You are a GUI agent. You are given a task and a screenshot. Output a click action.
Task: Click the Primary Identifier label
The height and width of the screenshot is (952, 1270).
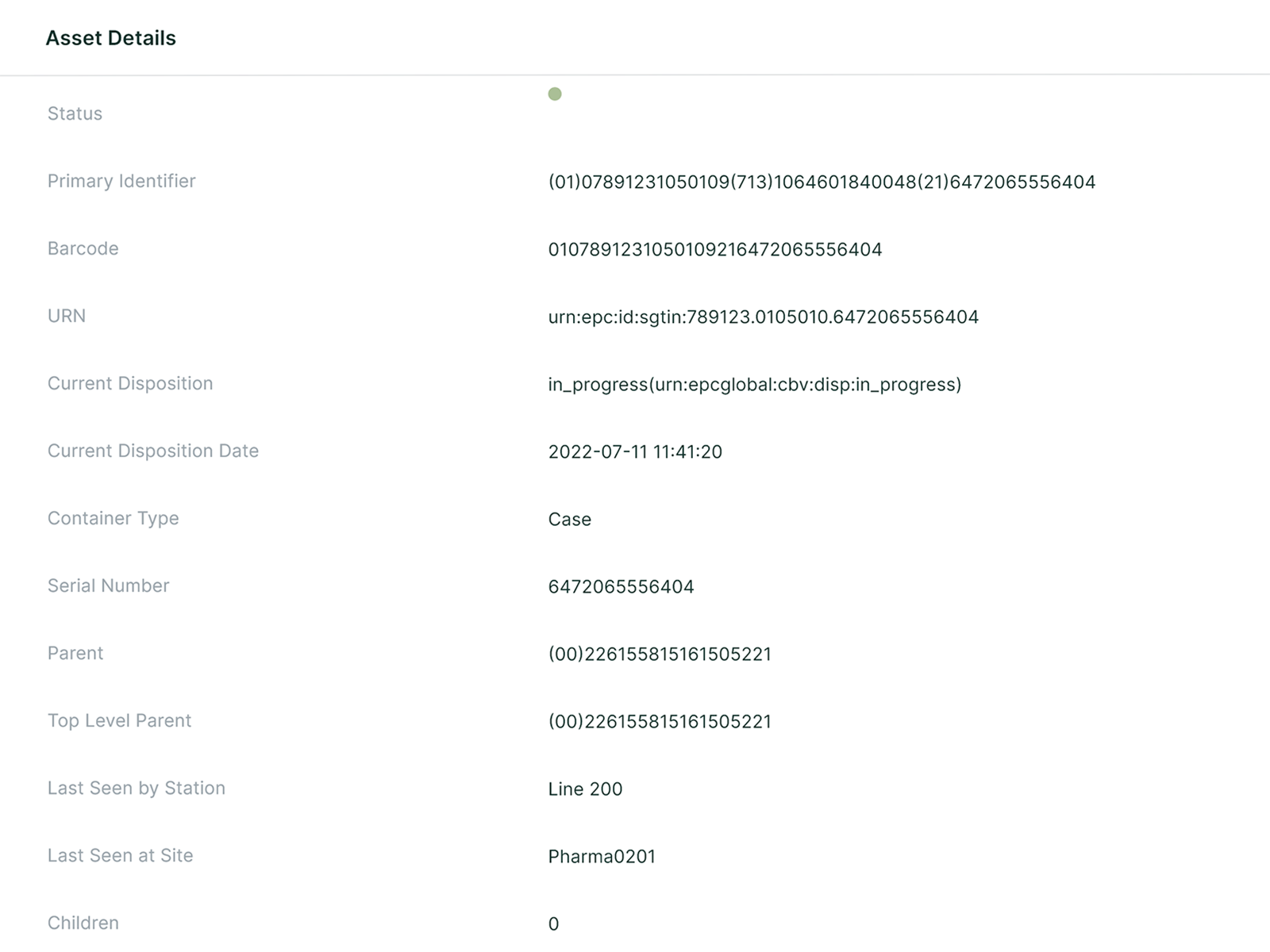coord(121,181)
